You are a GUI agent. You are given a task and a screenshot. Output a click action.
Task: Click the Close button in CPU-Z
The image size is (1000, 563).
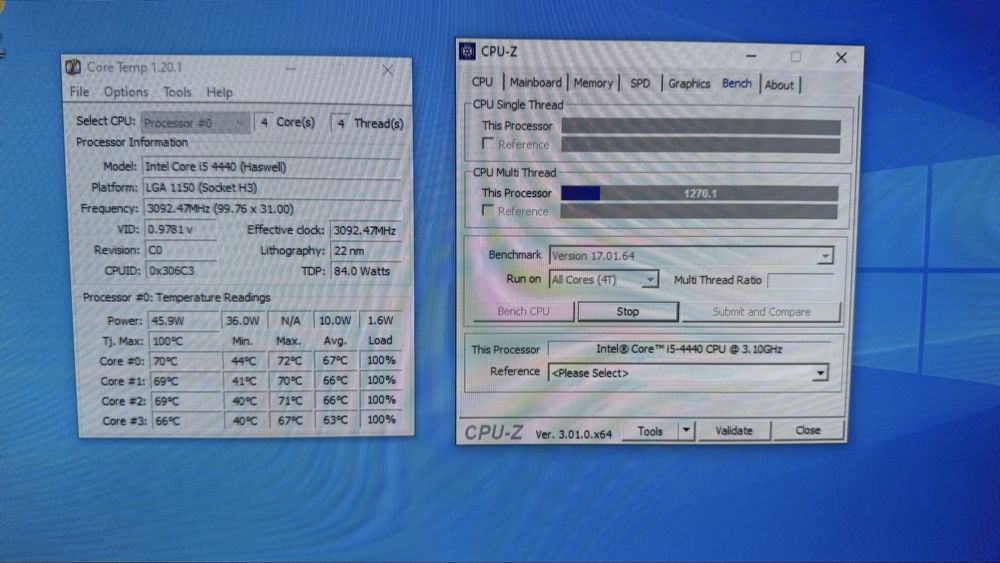[x=807, y=430]
